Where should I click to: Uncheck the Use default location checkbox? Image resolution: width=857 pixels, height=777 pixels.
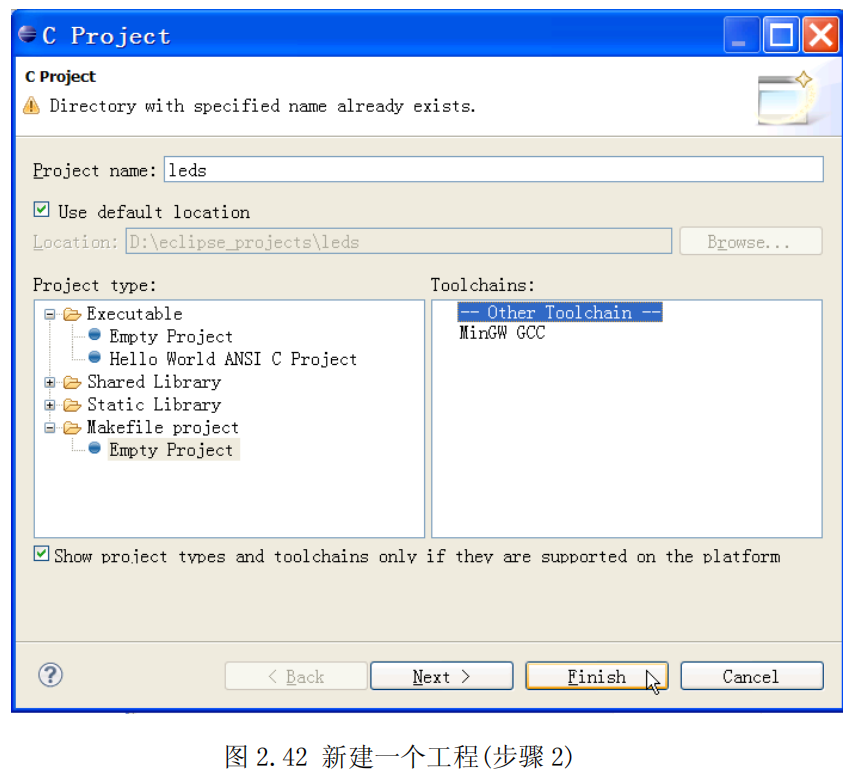[x=40, y=209]
